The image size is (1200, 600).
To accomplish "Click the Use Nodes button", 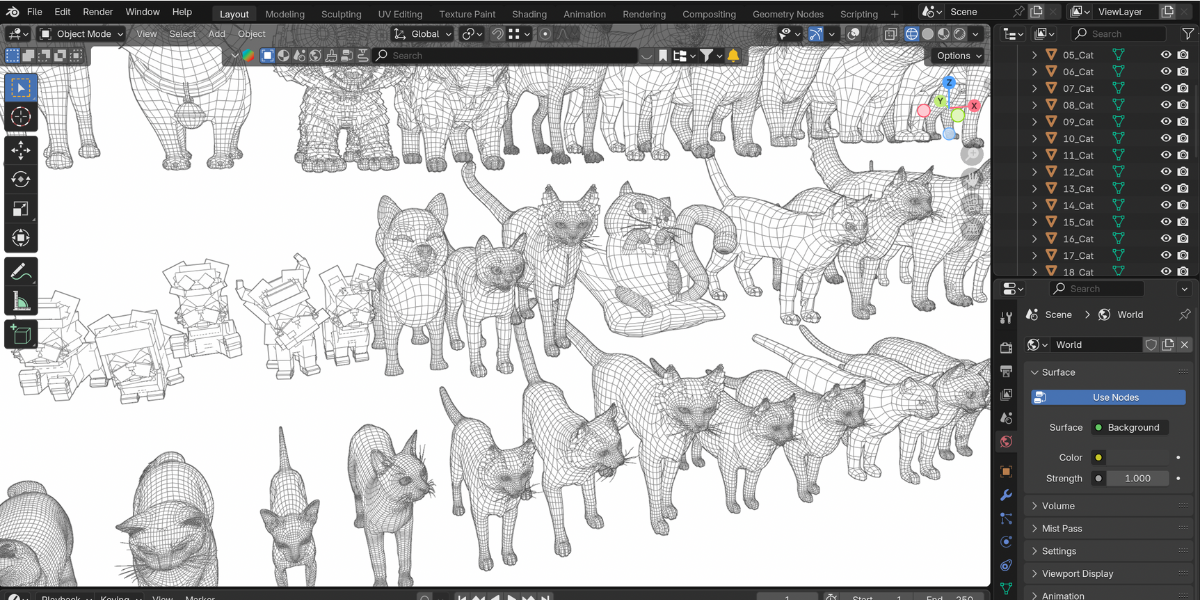I will coord(1108,397).
